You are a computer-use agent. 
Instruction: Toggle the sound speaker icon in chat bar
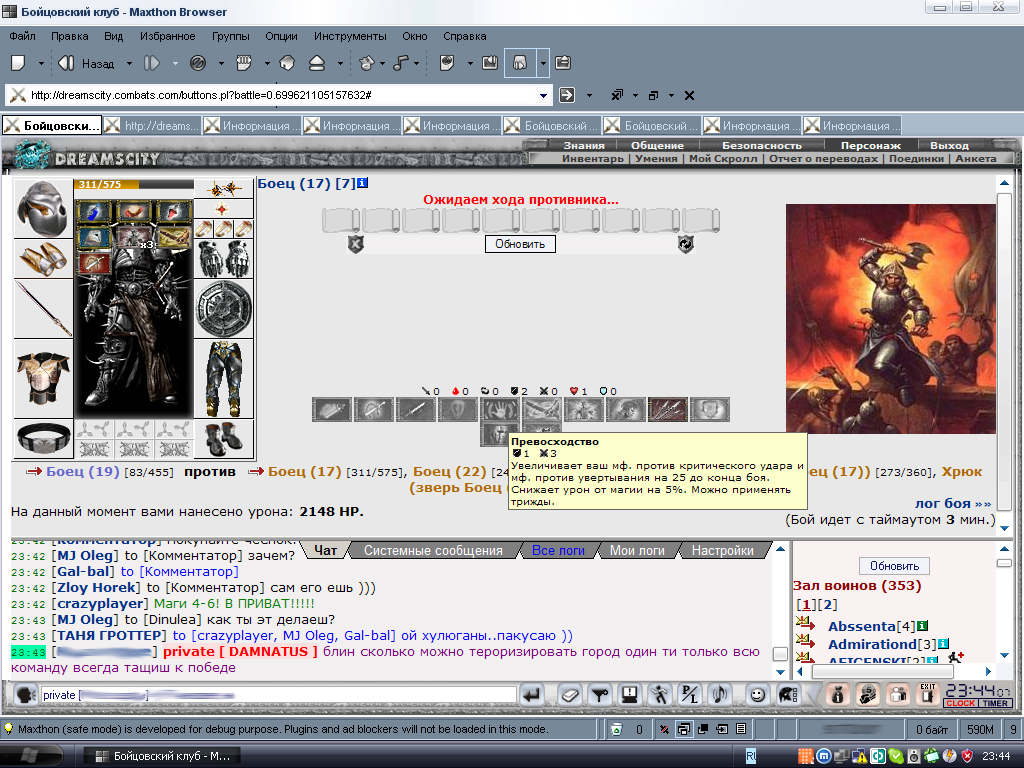click(720, 695)
